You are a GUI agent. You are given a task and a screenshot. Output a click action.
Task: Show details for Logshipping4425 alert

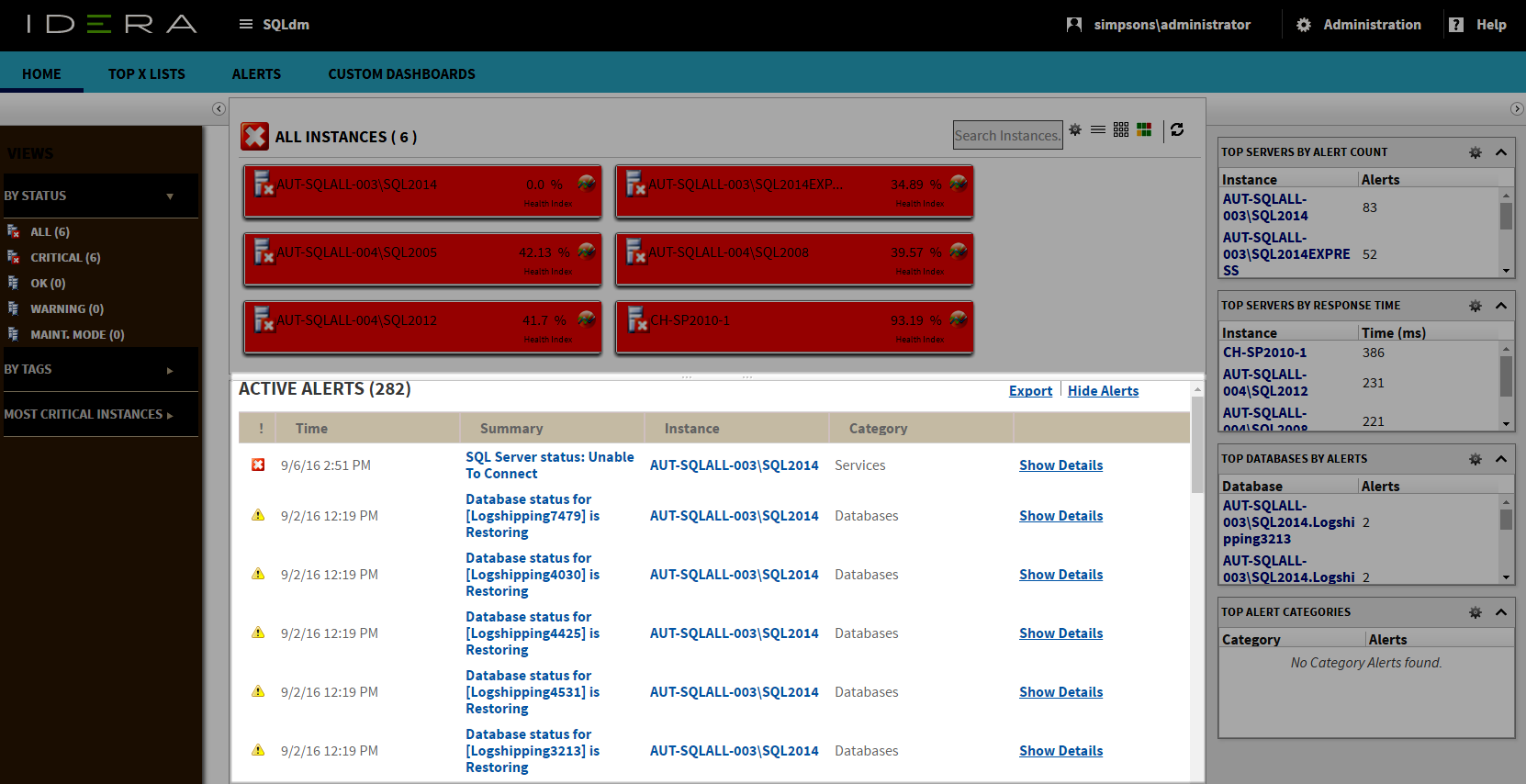pyautogui.click(x=1060, y=633)
